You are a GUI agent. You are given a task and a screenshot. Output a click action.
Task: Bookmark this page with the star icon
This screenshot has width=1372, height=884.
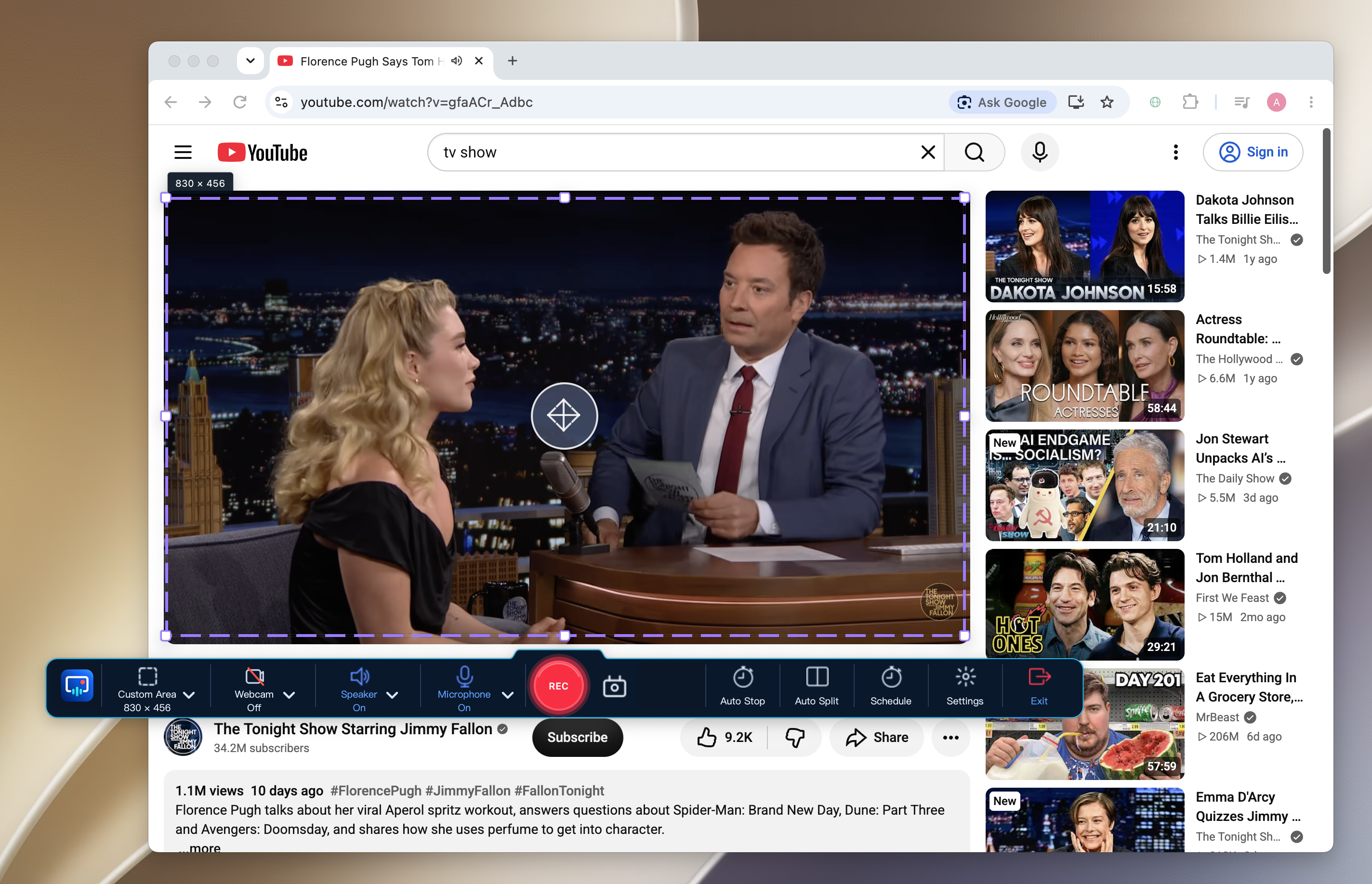pyautogui.click(x=1107, y=102)
